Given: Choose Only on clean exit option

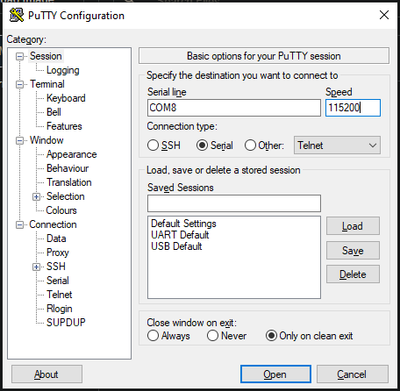Looking at the screenshot, I should coord(271,336).
